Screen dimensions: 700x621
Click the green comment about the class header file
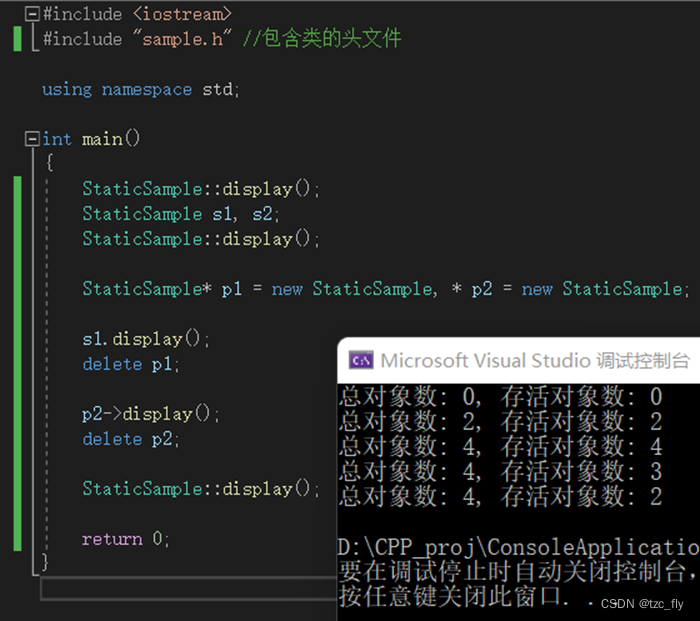(322, 38)
